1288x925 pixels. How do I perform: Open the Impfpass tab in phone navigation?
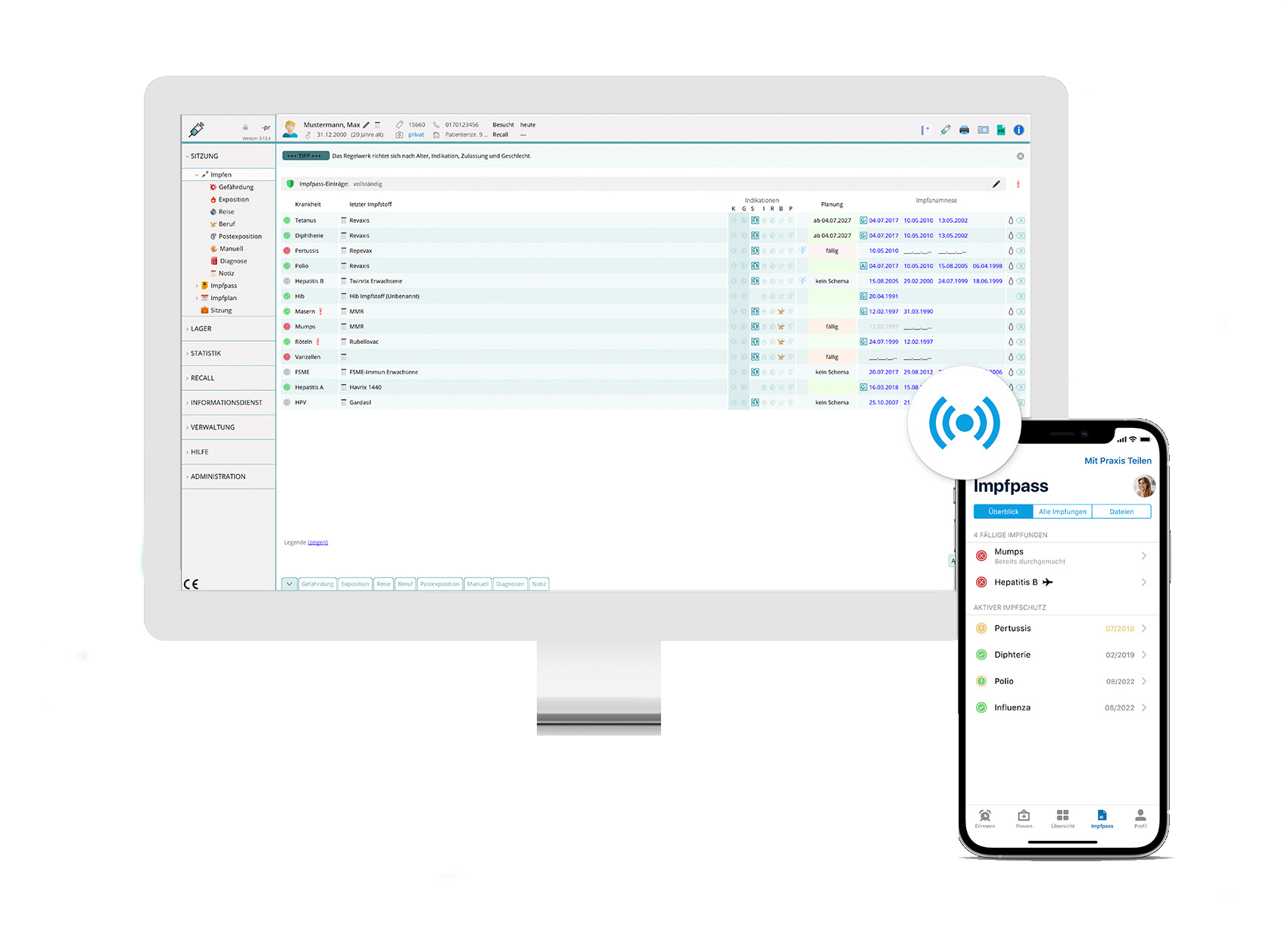(x=1102, y=819)
